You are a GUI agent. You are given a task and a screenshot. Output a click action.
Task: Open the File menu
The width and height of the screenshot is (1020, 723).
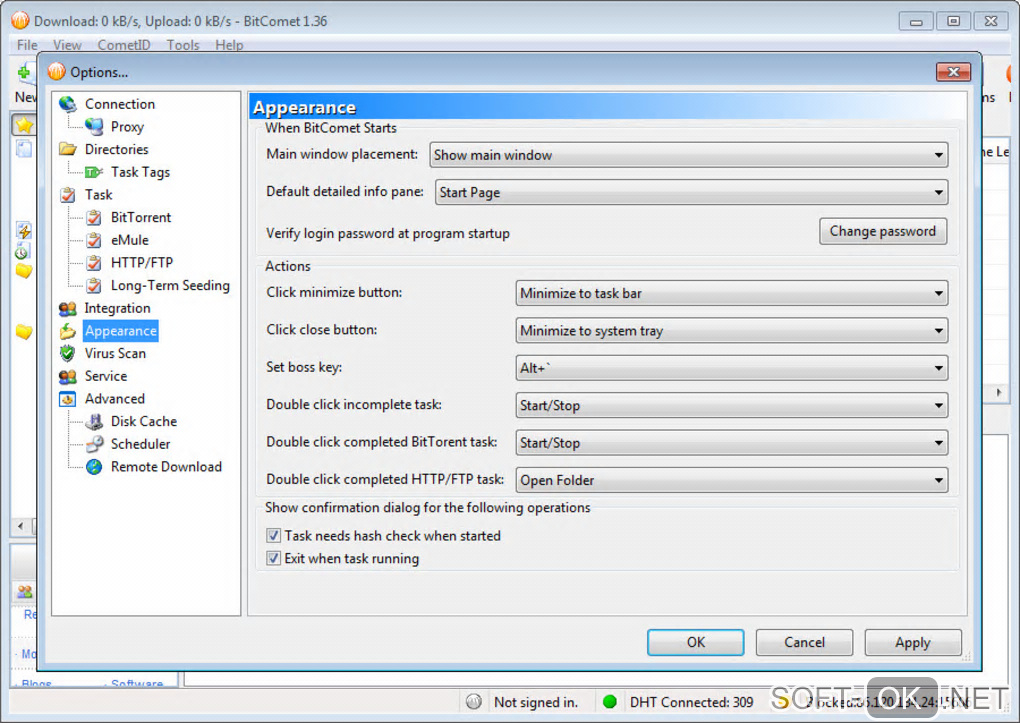pos(27,45)
